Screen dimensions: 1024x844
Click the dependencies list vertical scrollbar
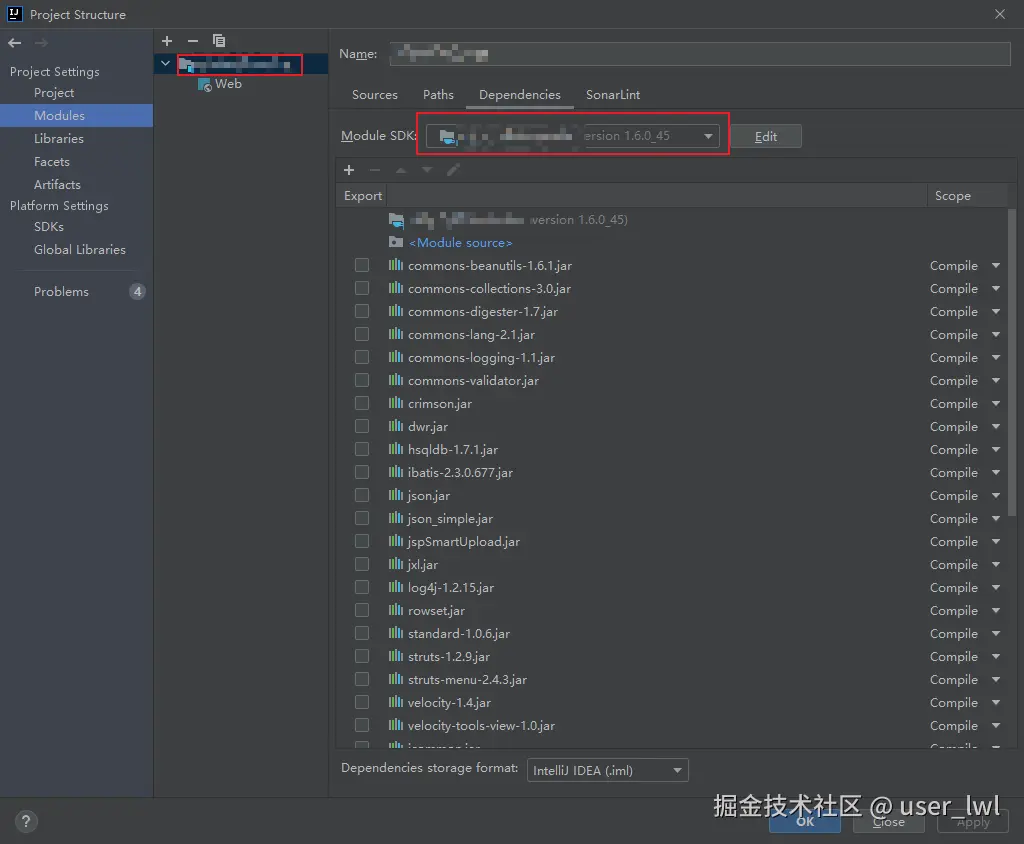tap(1012, 363)
